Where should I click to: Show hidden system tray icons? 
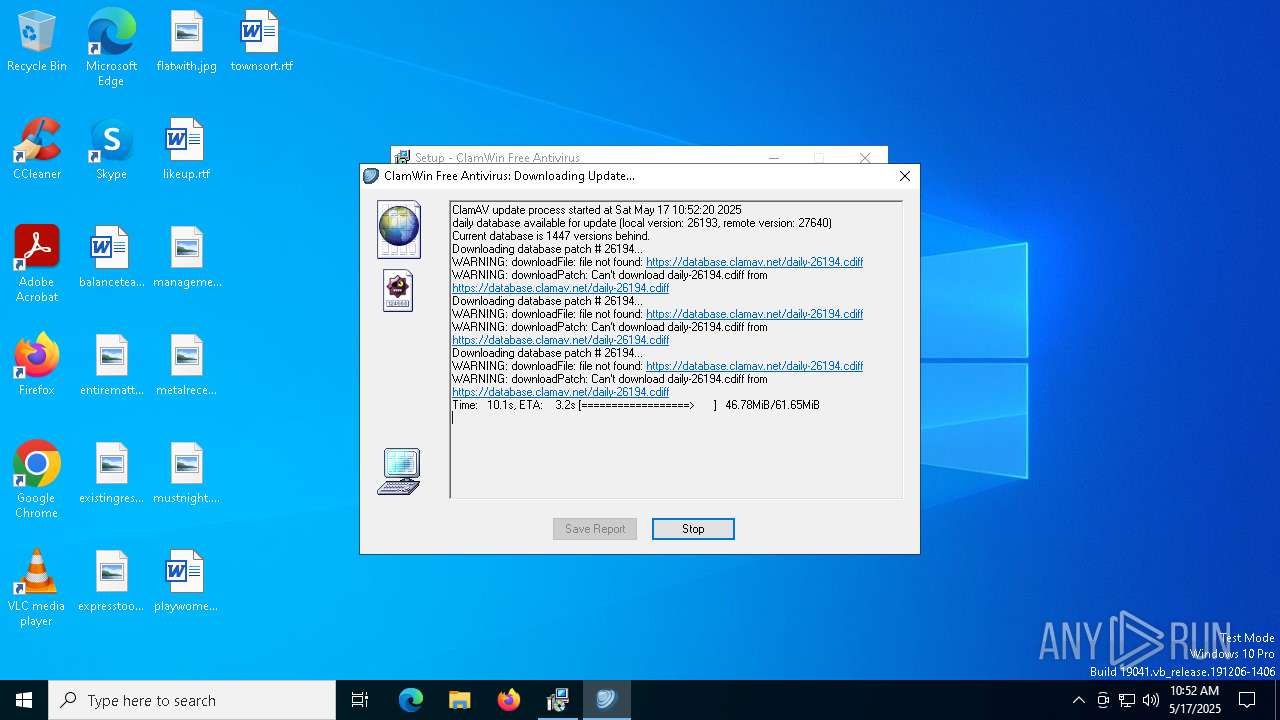pyautogui.click(x=1078, y=700)
